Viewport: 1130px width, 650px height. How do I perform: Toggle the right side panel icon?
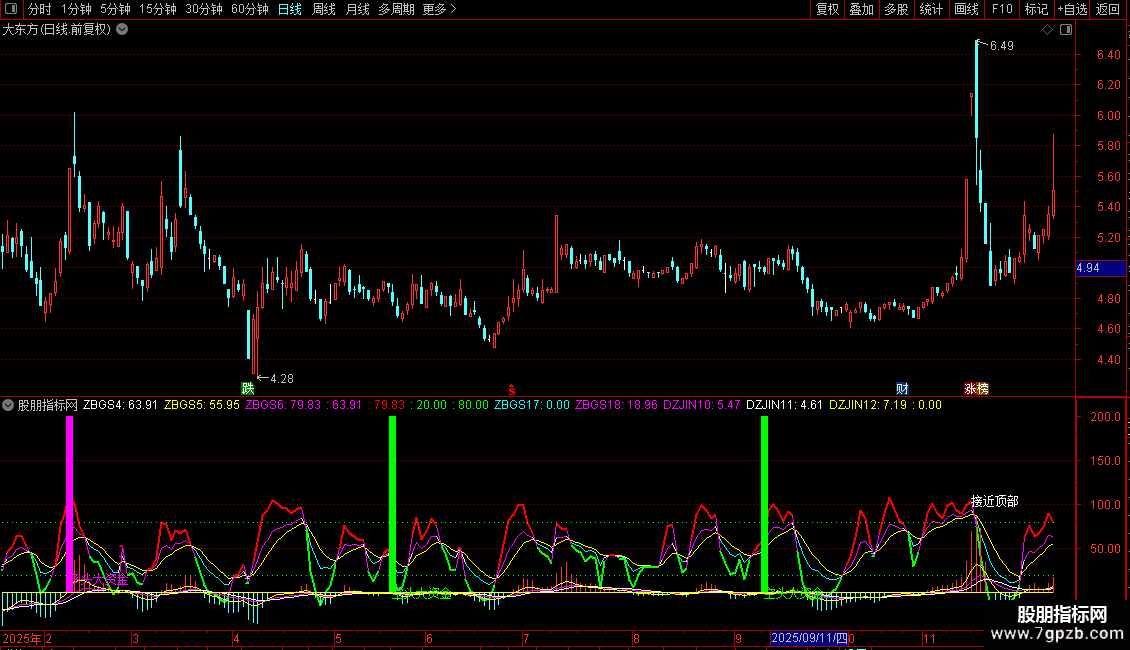point(1066,30)
